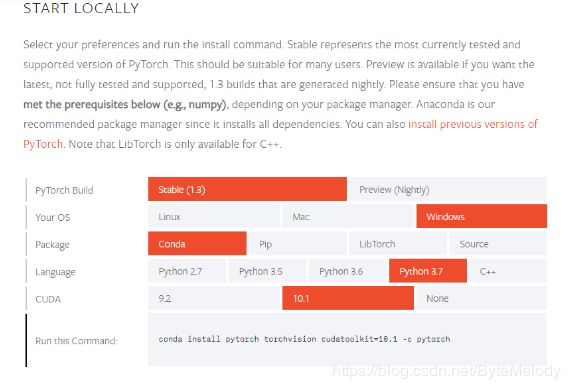Switch package to Pip
Screen dimensions: 570x389
298,244
